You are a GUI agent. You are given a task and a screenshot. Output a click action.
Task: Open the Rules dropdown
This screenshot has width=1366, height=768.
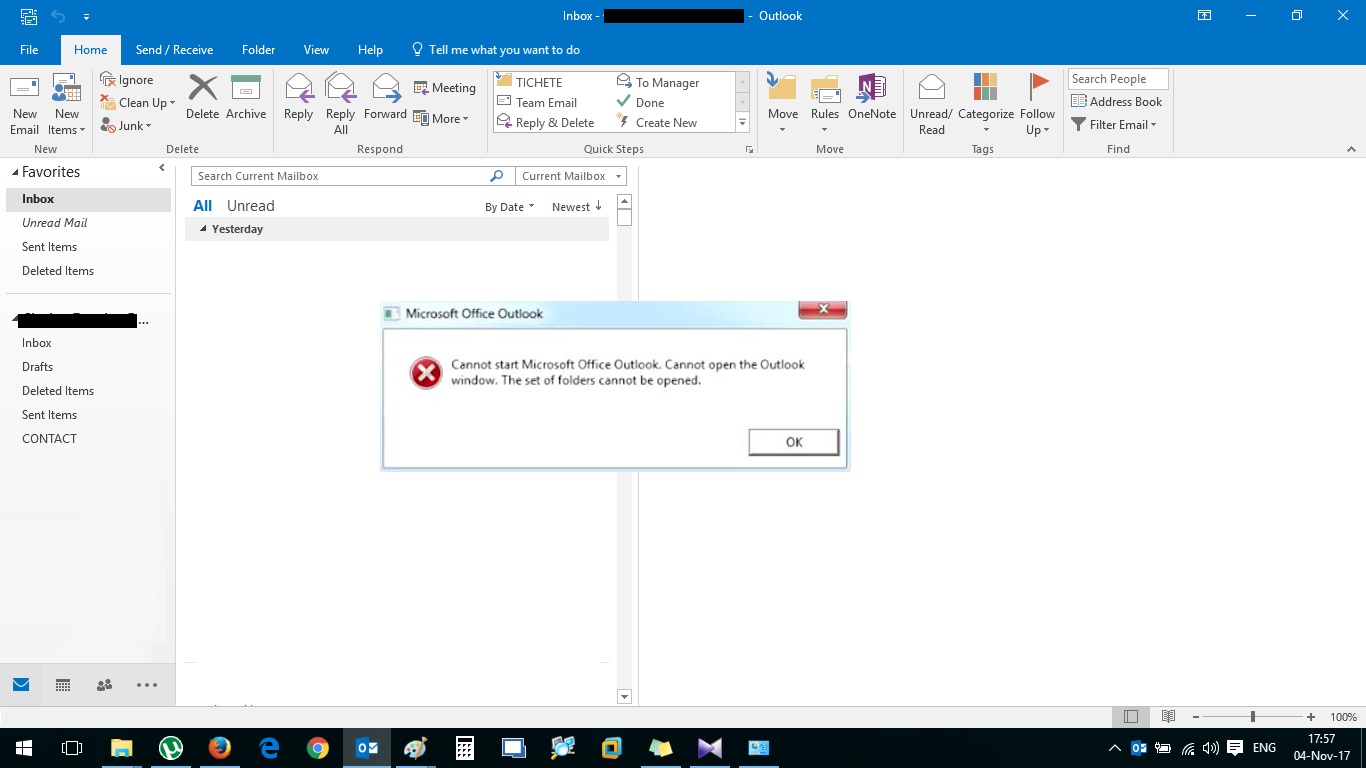825,105
